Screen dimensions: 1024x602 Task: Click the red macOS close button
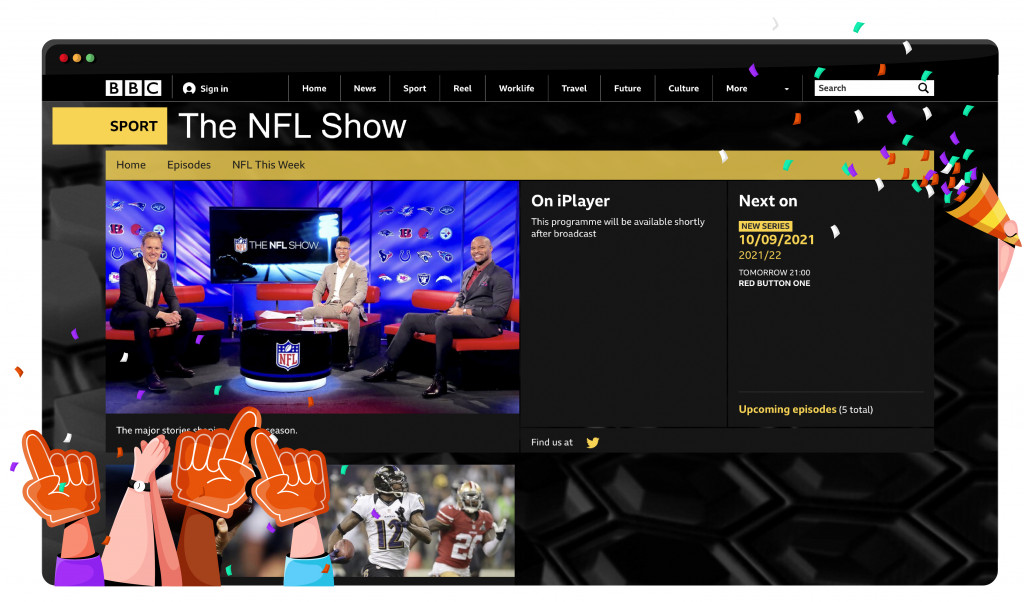point(63,58)
